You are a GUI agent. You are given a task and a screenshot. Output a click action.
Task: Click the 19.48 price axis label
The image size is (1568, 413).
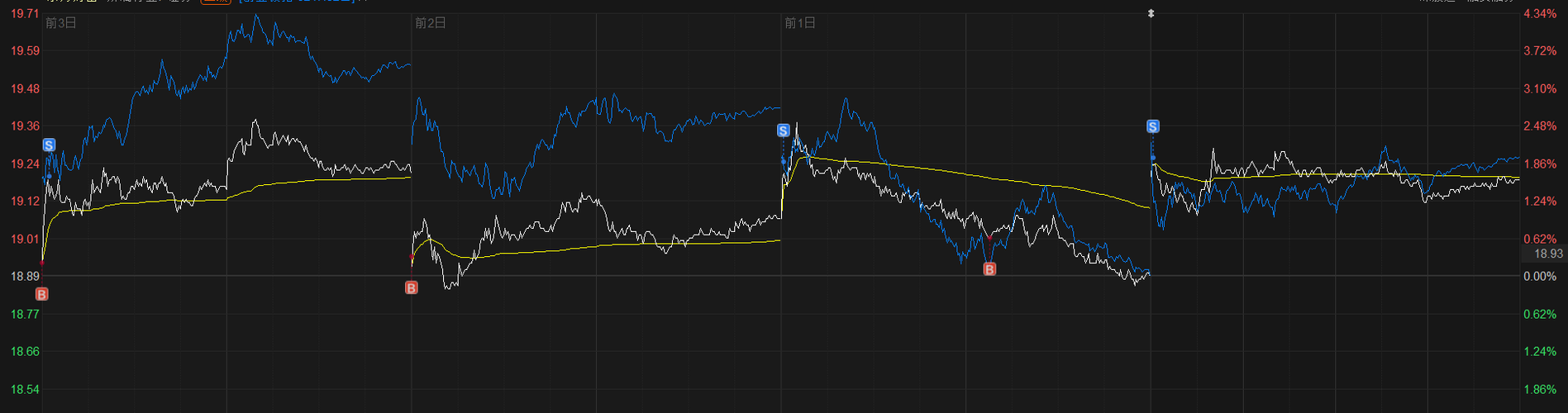pyautogui.click(x=25, y=89)
